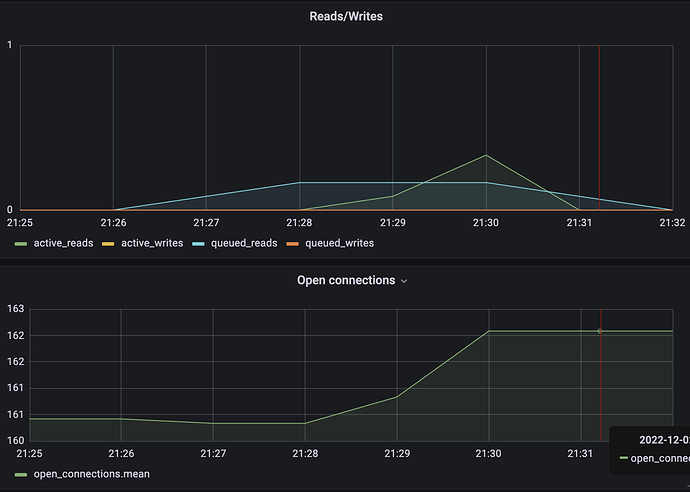Select the queued_writes legend label
Viewport: 690px width, 492px height.
click(339, 243)
